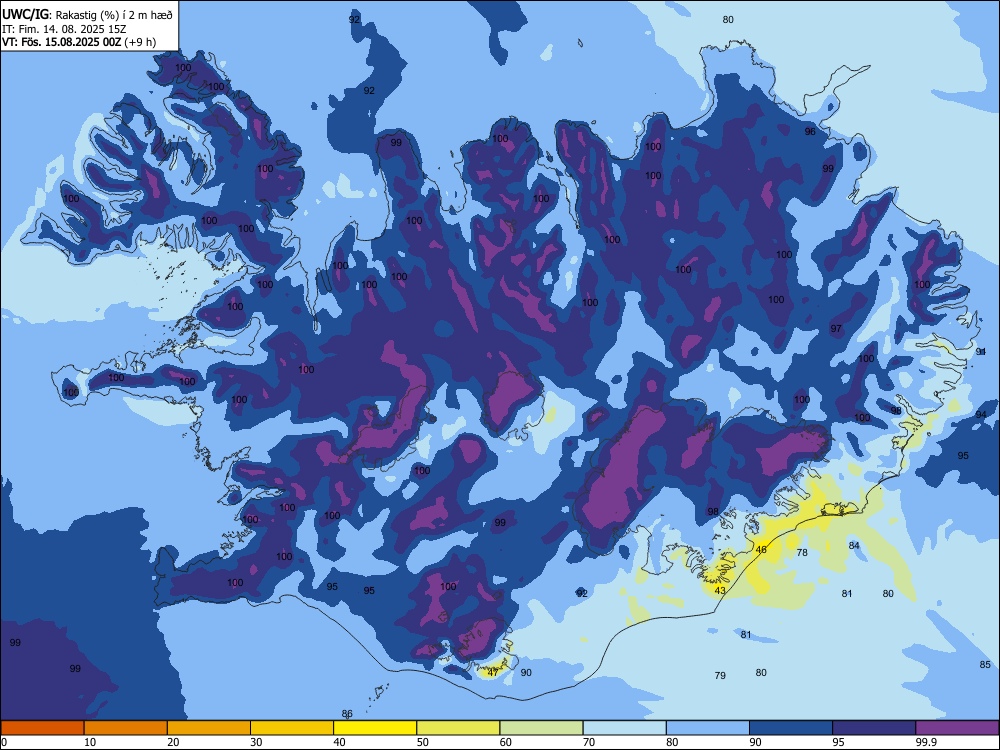1000x750 pixels.
Task: Click the map value 97 in the east
Action: coord(836,328)
